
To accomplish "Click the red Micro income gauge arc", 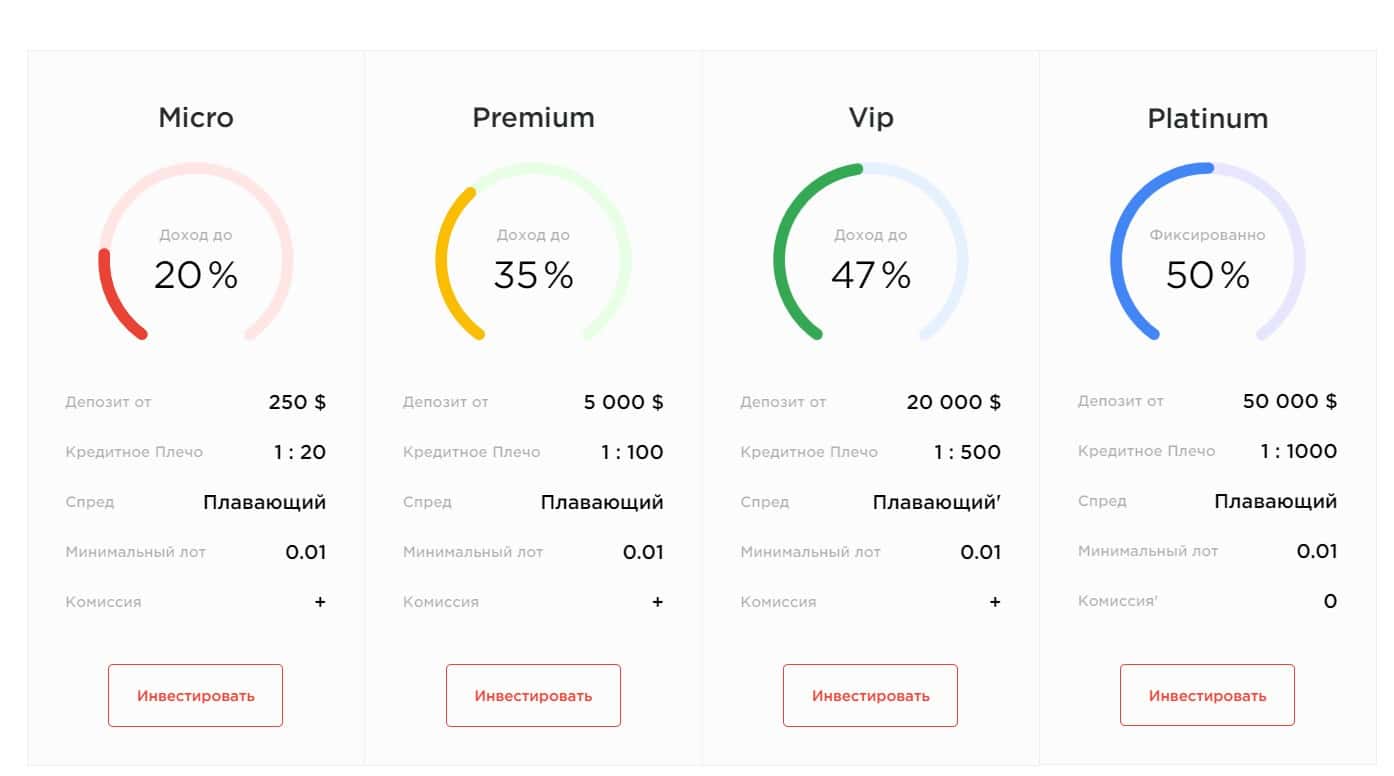I will pos(112,299).
